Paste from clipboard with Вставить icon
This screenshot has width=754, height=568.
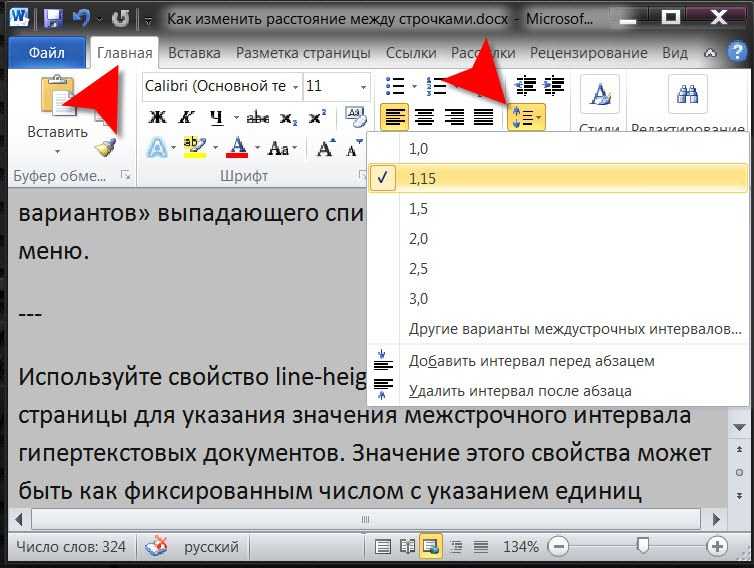(57, 95)
